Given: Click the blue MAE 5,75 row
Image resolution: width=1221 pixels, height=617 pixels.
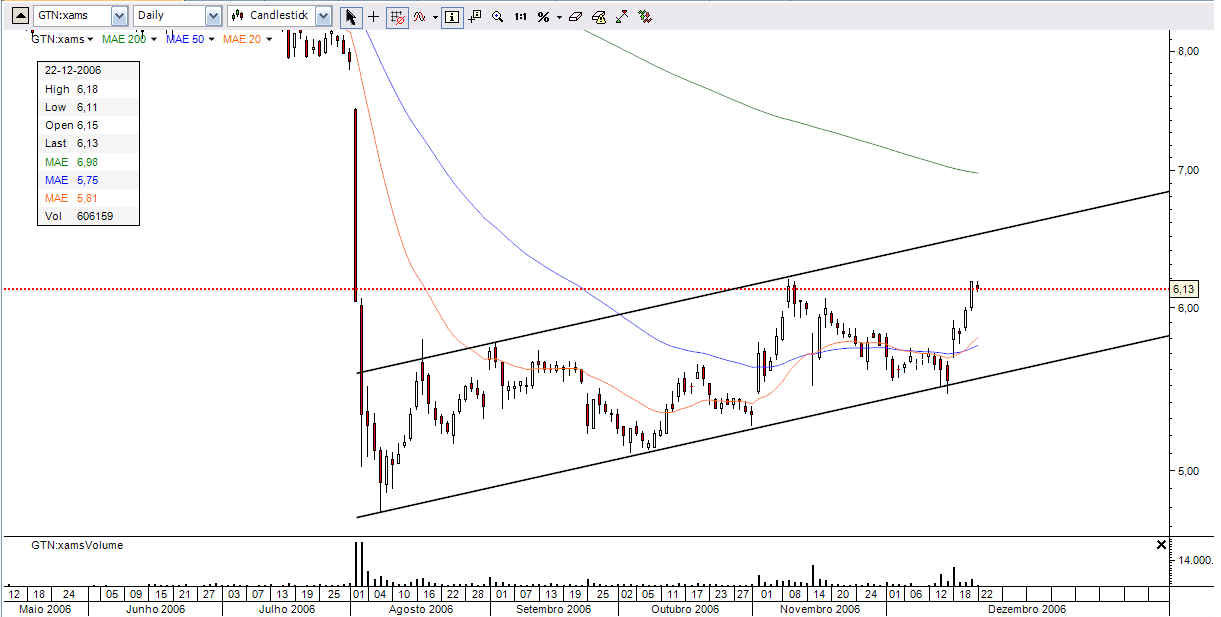Looking at the screenshot, I should (88, 180).
